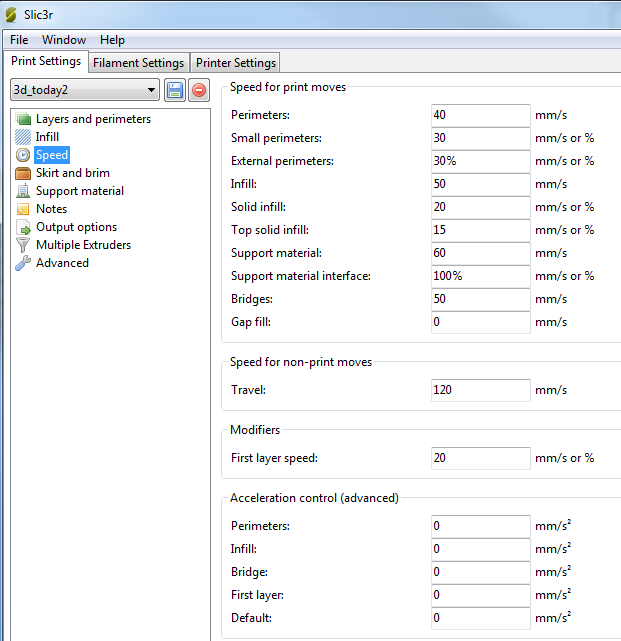Select the highlighted Speed page
Viewport: 621px width, 641px height.
[52, 155]
